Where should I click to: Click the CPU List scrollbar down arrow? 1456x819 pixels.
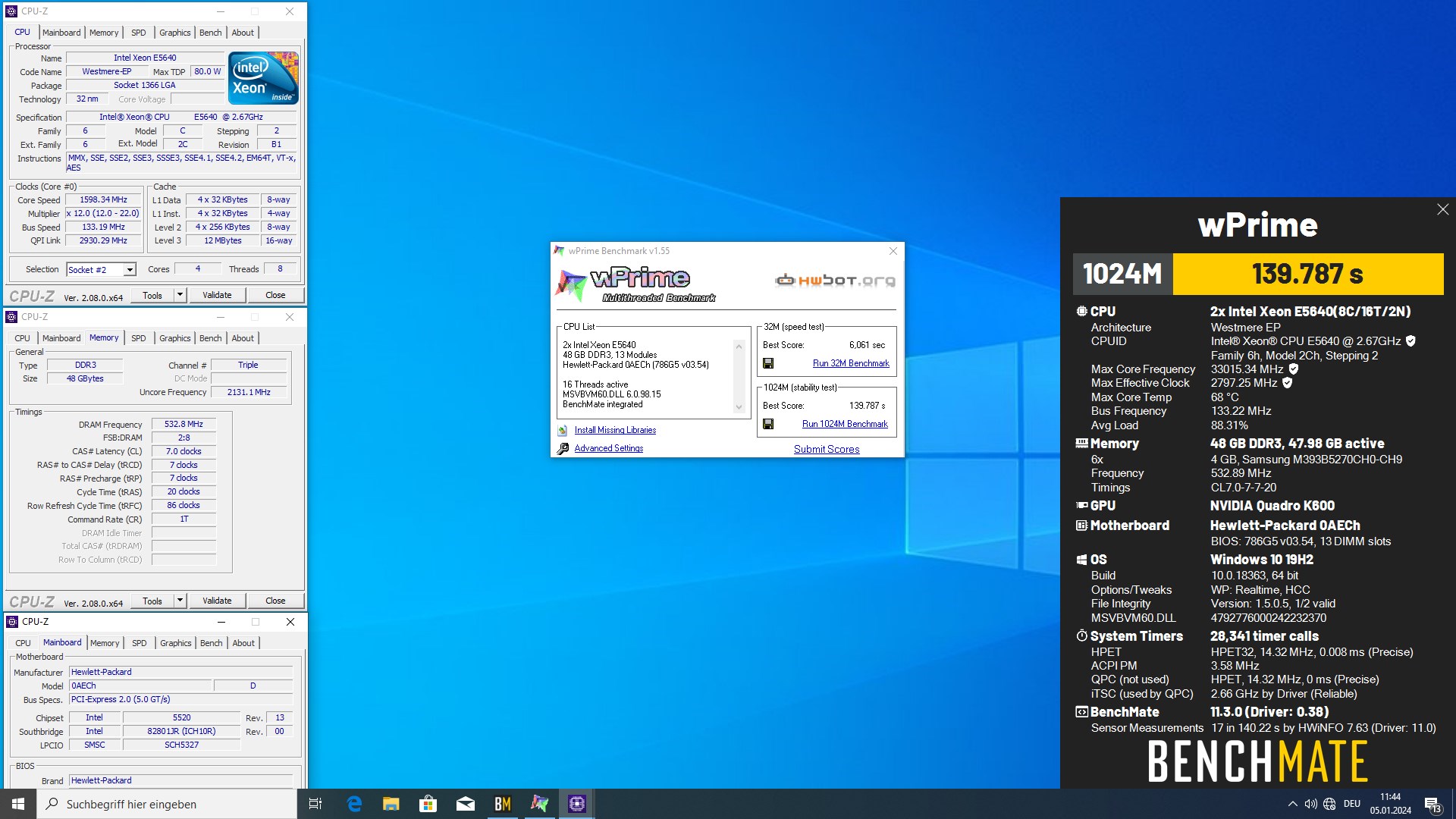[739, 407]
